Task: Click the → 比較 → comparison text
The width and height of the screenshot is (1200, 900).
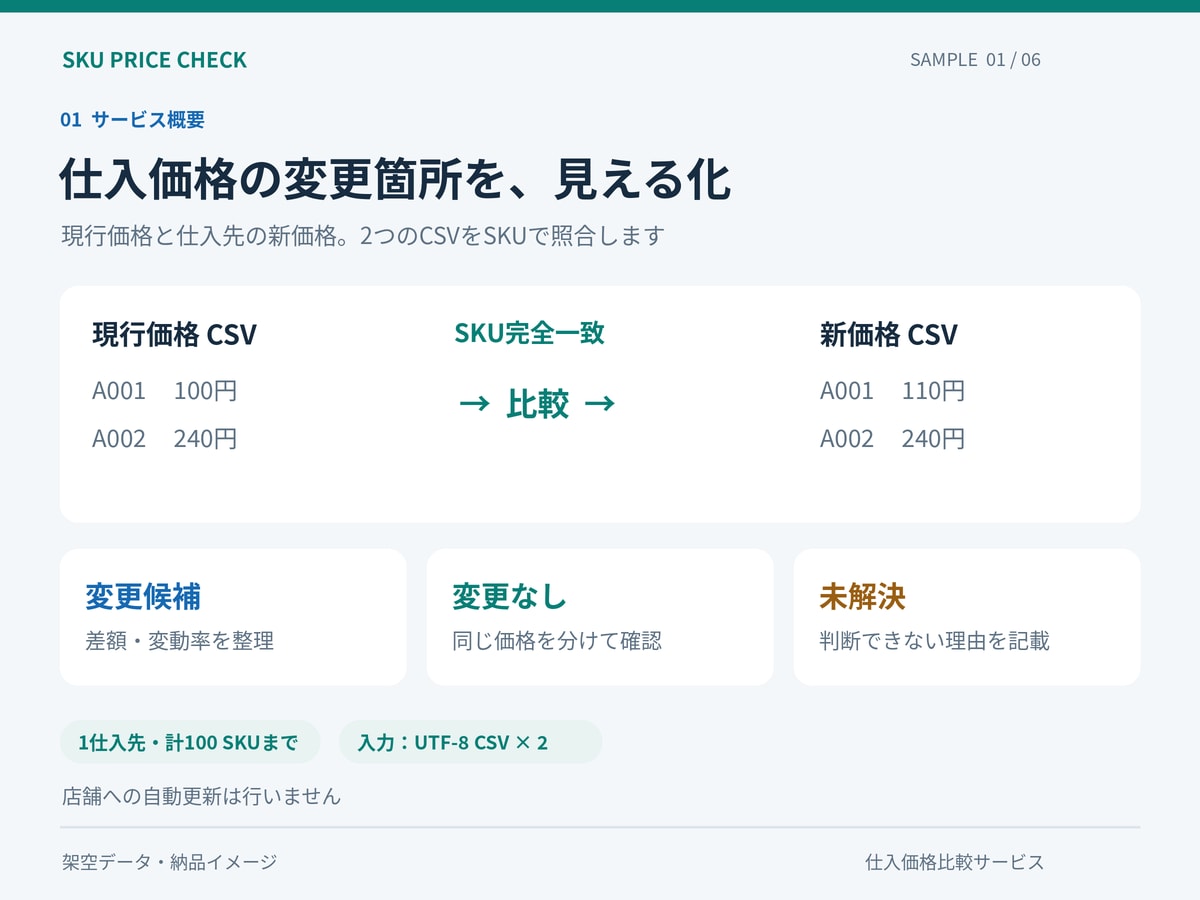Action: (537, 404)
